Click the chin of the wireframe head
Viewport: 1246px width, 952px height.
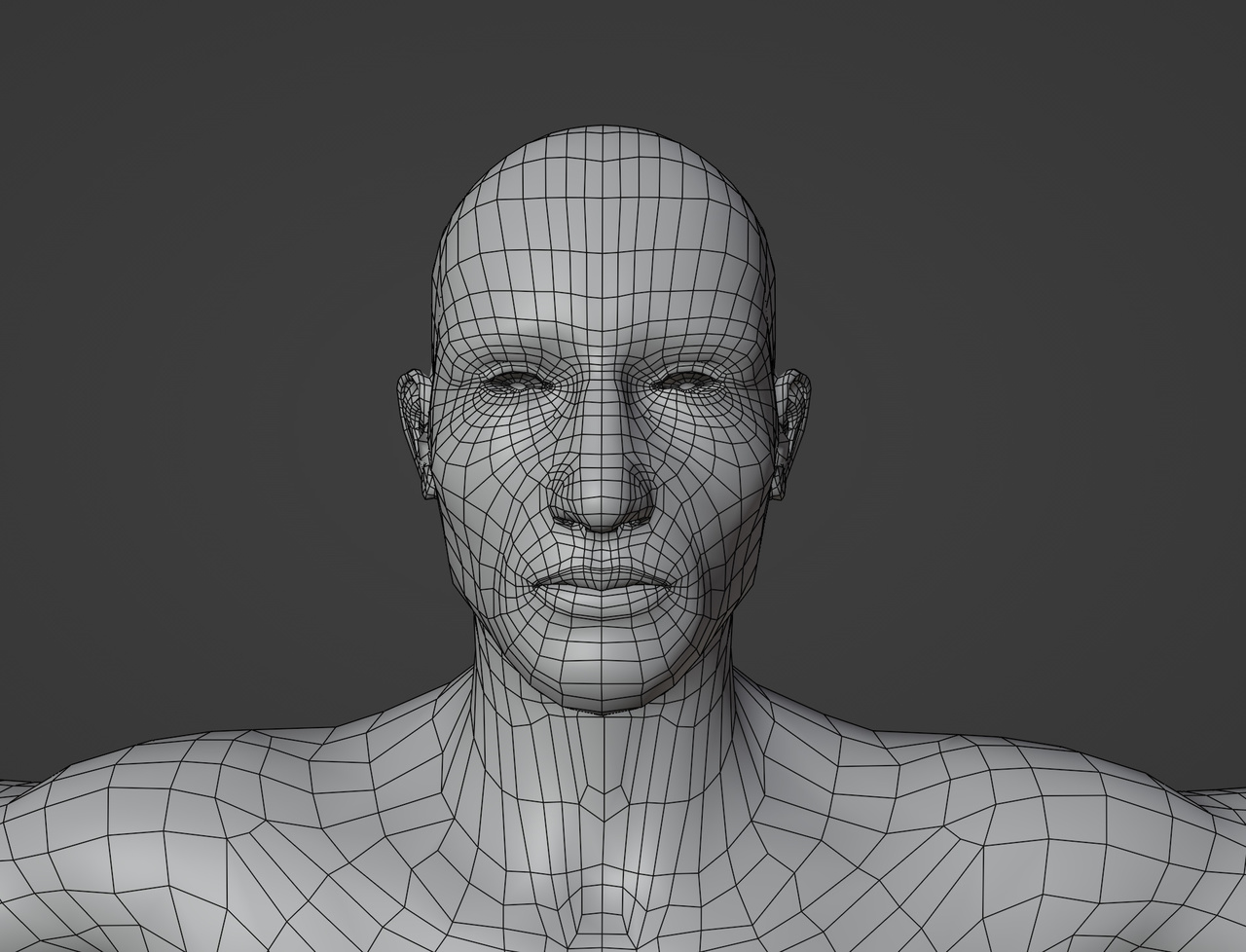point(601,672)
